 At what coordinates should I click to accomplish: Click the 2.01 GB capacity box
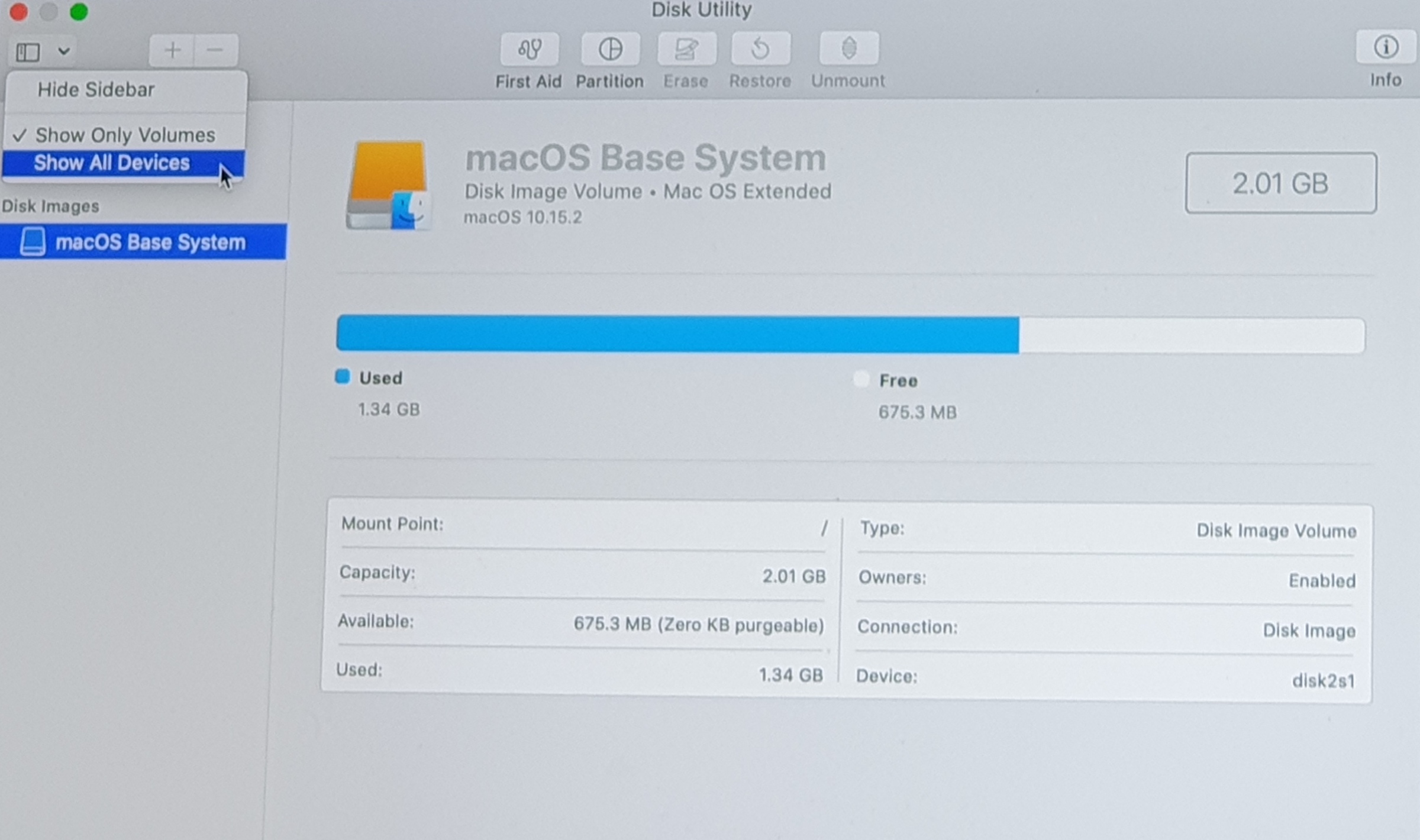pyautogui.click(x=1280, y=183)
